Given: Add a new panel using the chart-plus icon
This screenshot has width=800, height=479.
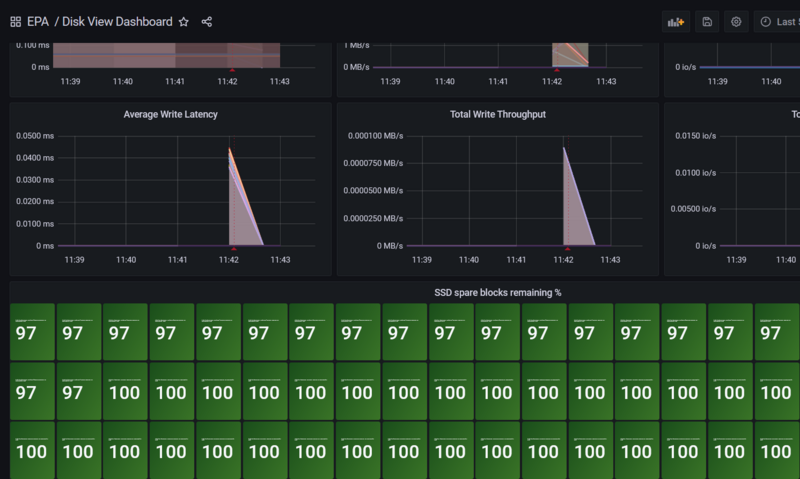Looking at the screenshot, I should 676,22.
